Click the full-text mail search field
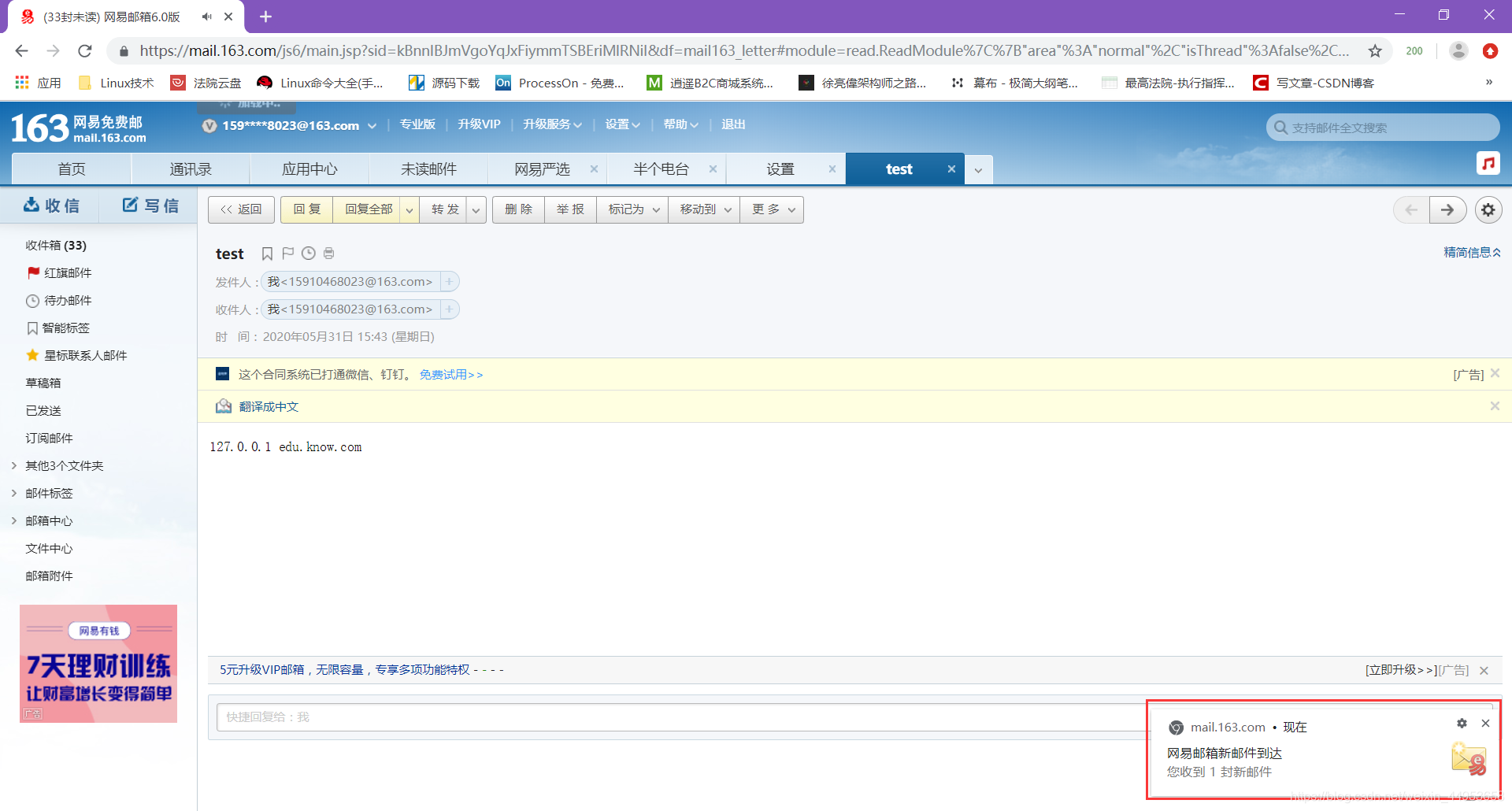1512x811 pixels. point(1383,128)
